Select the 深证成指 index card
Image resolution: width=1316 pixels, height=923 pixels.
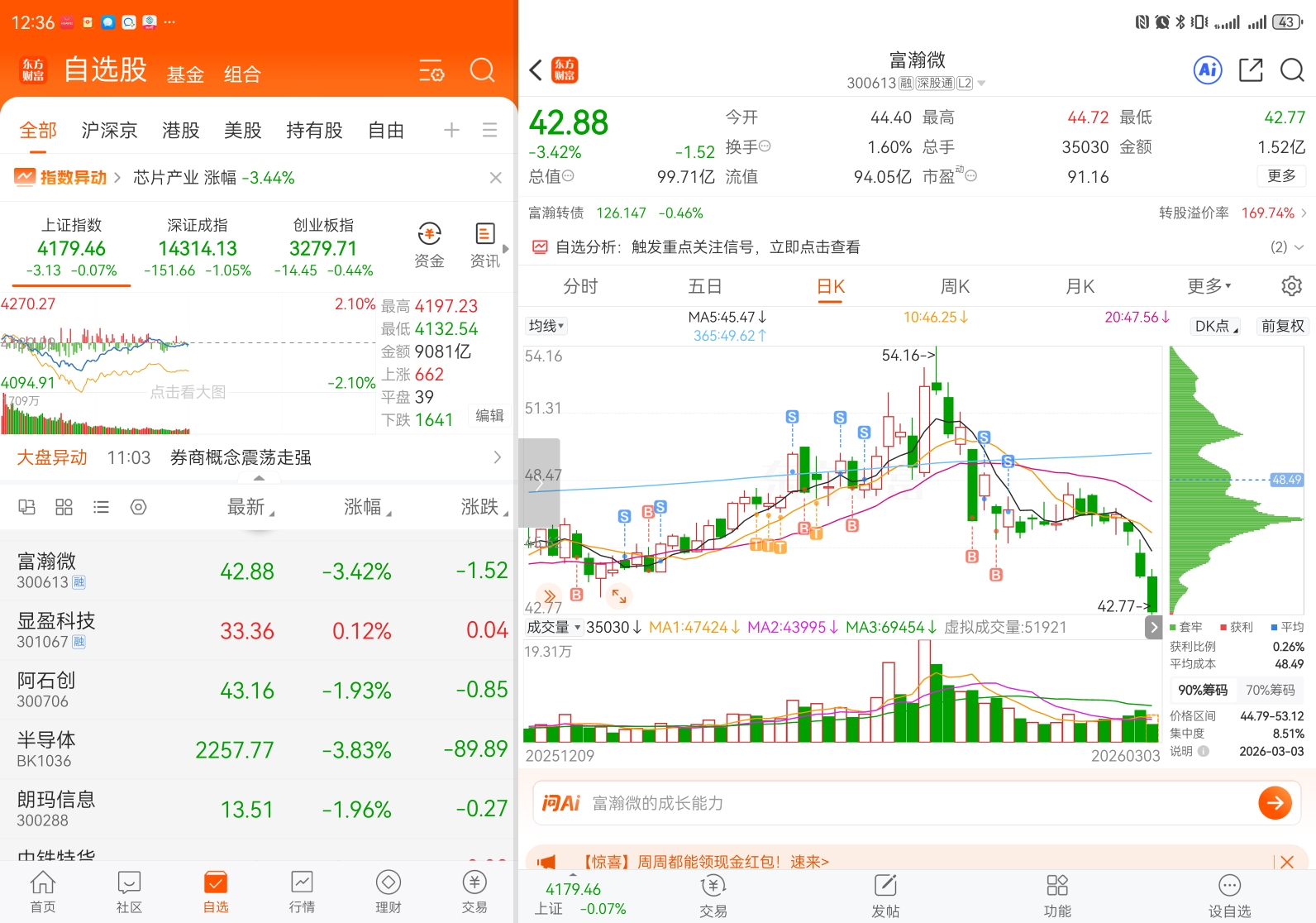click(x=198, y=247)
